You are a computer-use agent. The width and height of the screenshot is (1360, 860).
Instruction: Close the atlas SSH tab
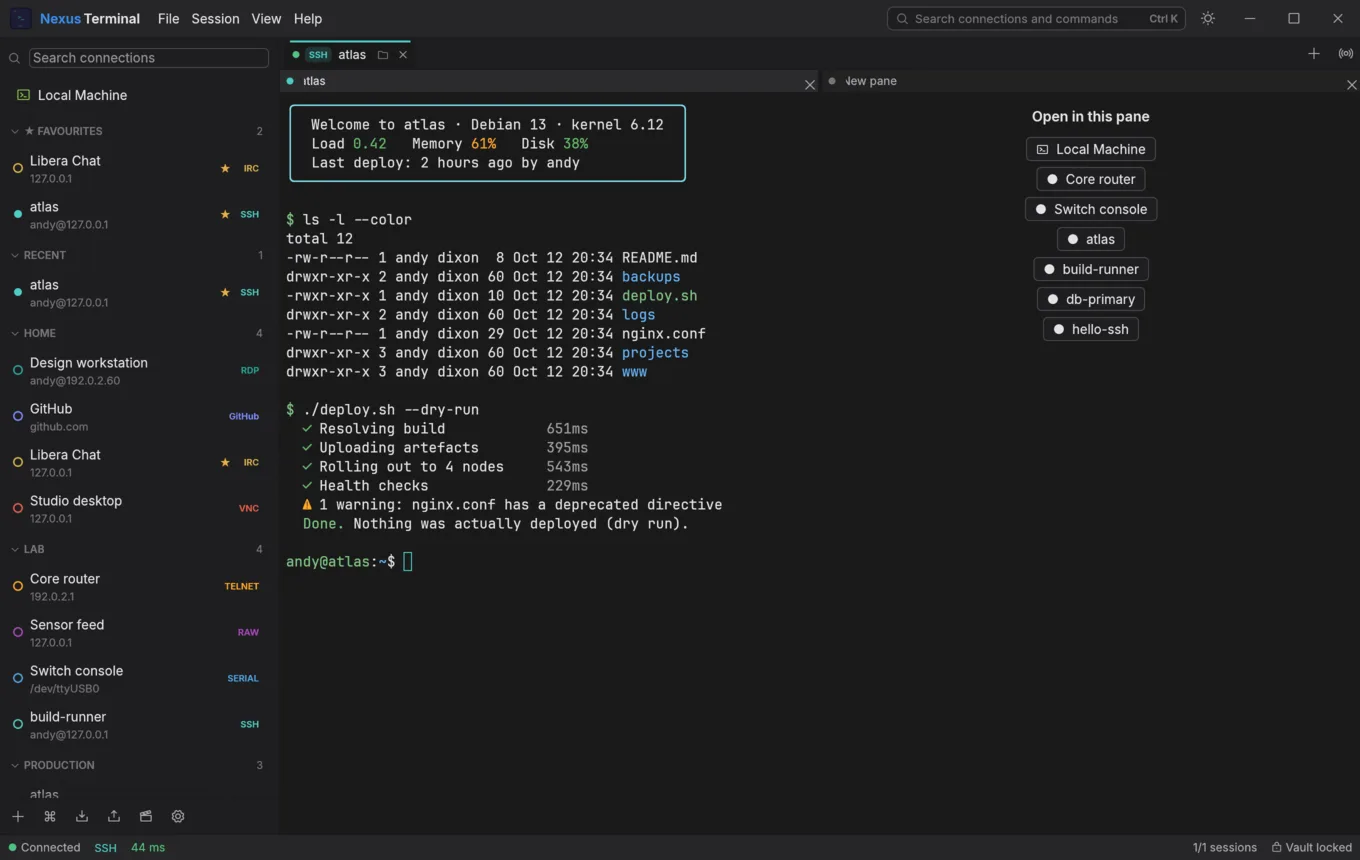point(403,55)
